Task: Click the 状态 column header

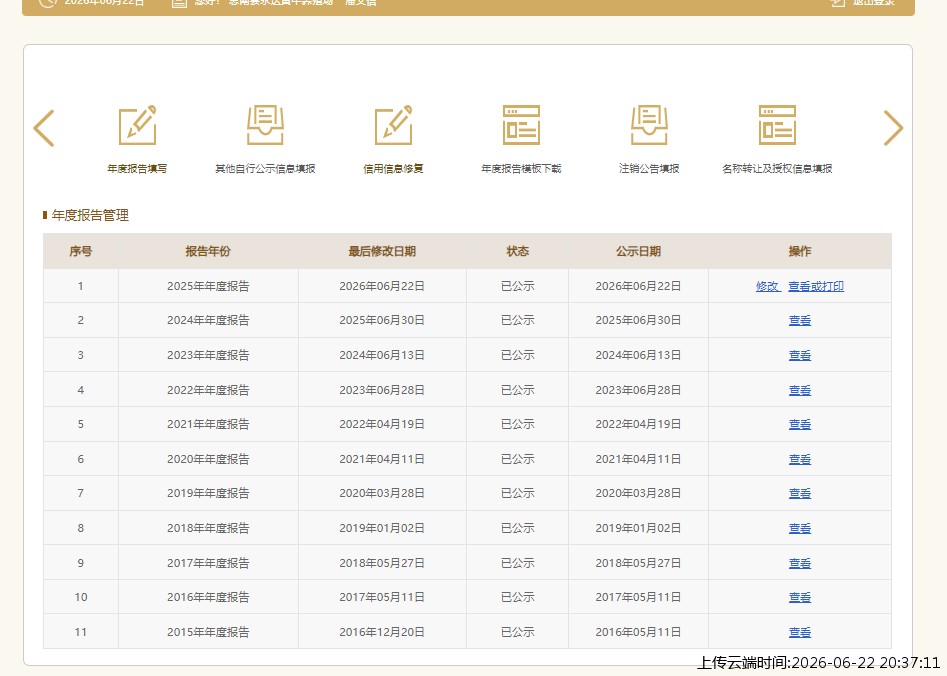Action: (518, 251)
